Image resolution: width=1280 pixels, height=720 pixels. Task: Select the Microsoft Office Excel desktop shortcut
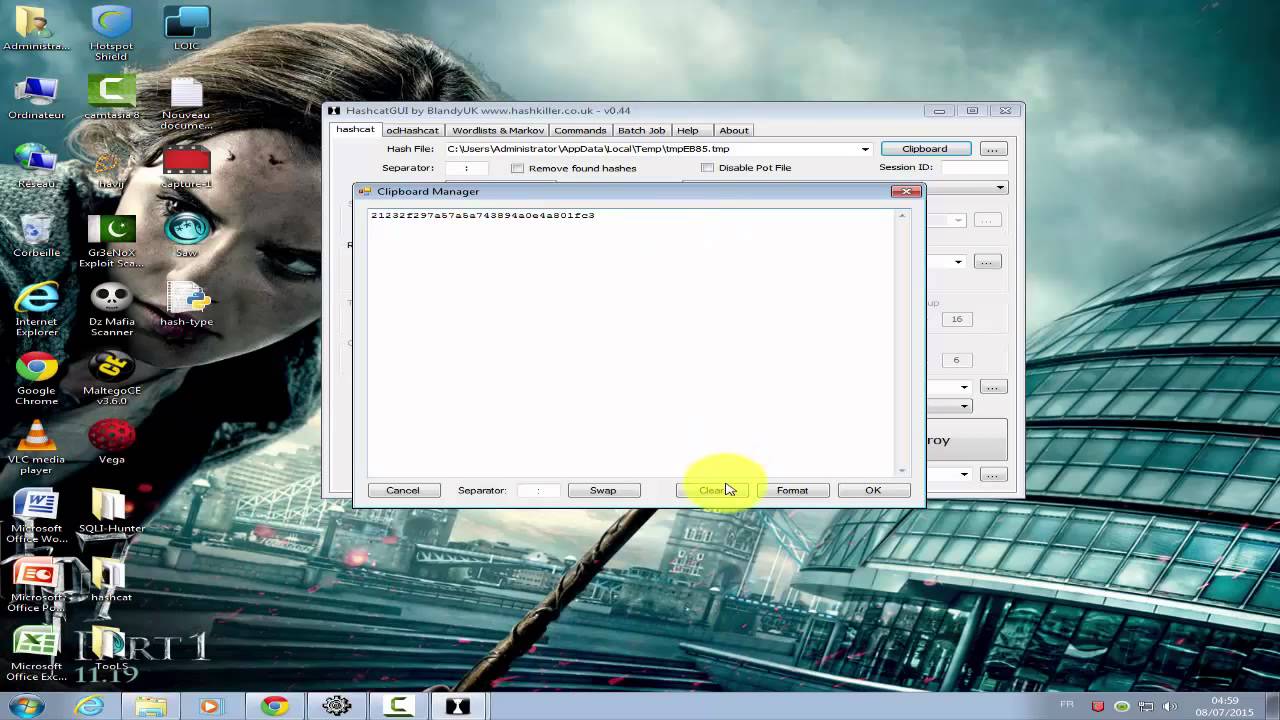[x=36, y=654]
